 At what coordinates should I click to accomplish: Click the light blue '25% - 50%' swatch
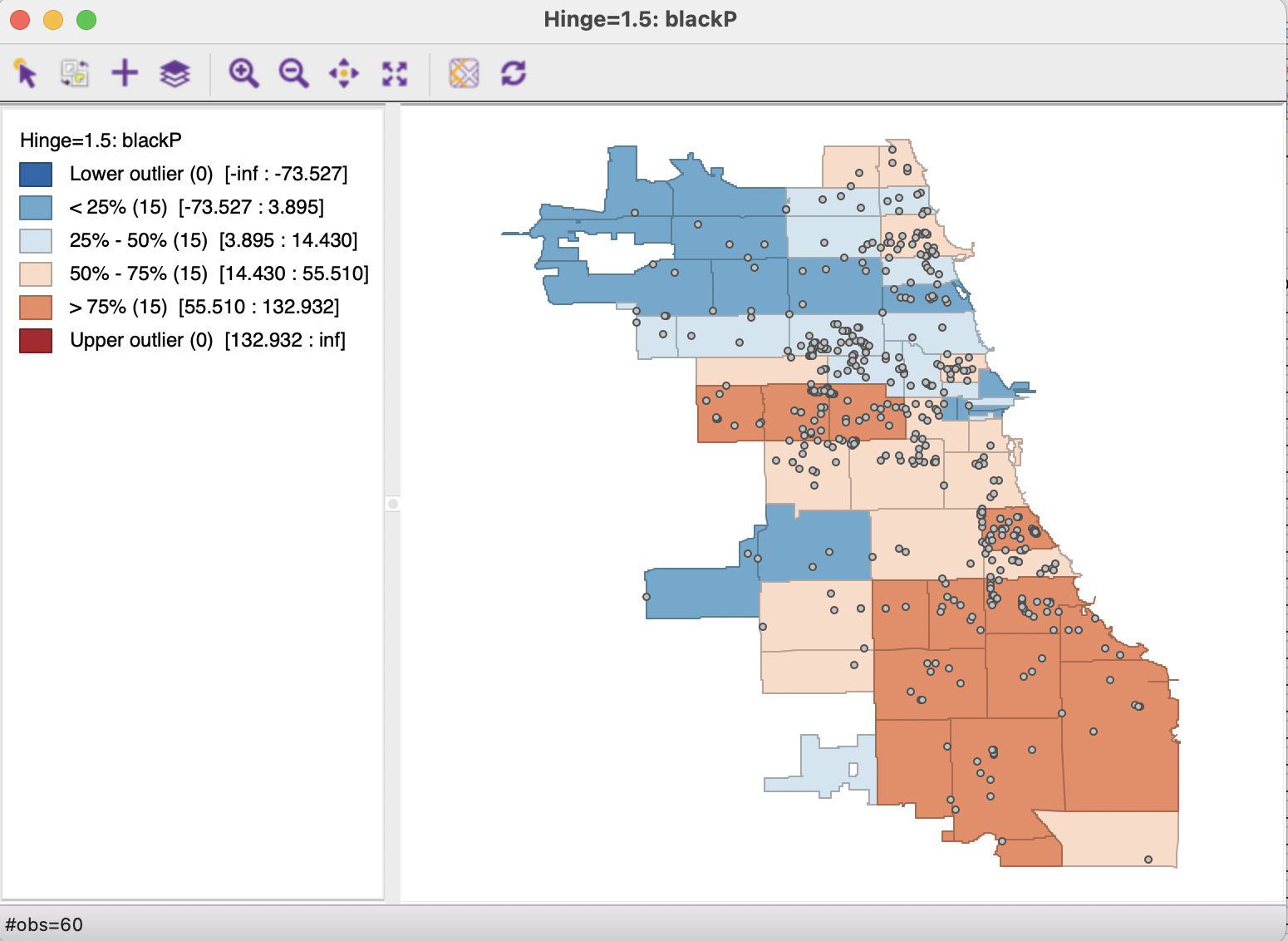point(36,241)
